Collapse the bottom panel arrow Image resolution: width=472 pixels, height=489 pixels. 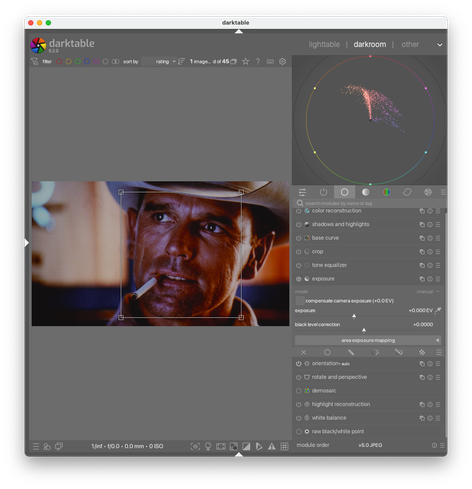[239, 454]
